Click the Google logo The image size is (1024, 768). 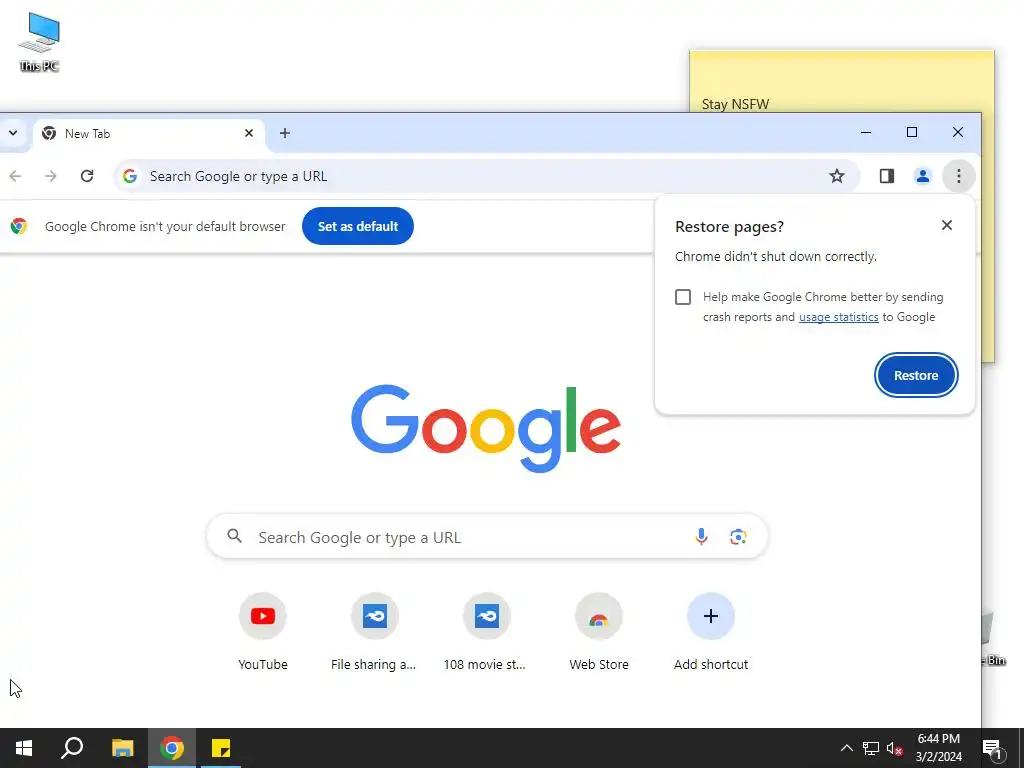click(x=486, y=428)
